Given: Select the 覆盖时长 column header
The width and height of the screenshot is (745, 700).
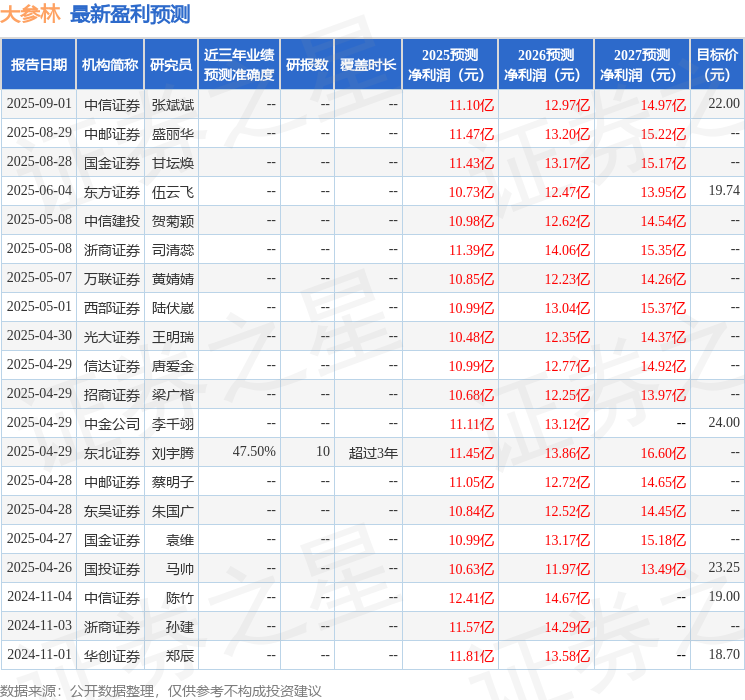Looking at the screenshot, I should (x=368, y=65).
